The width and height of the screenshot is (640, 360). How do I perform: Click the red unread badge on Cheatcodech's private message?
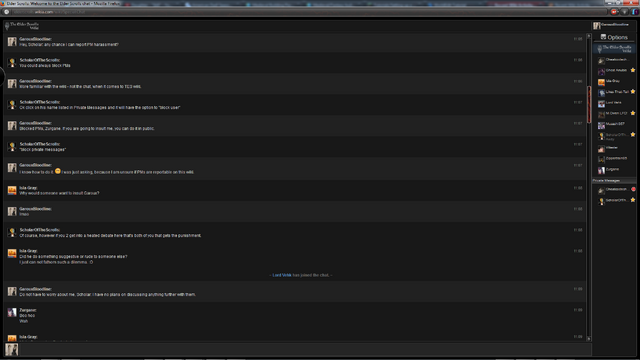coord(633,189)
